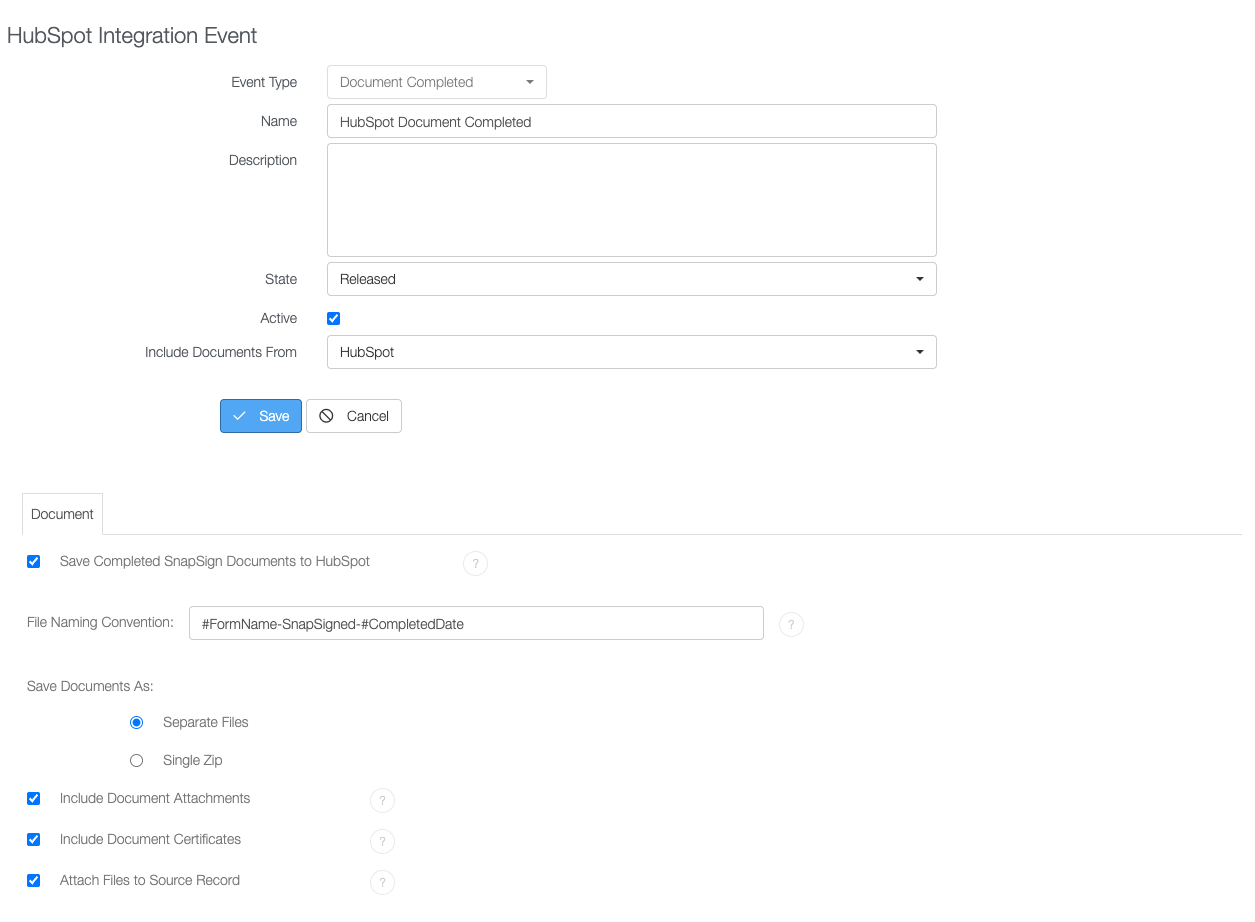Click the 'Name' field label
The height and width of the screenshot is (922, 1255).
click(279, 121)
